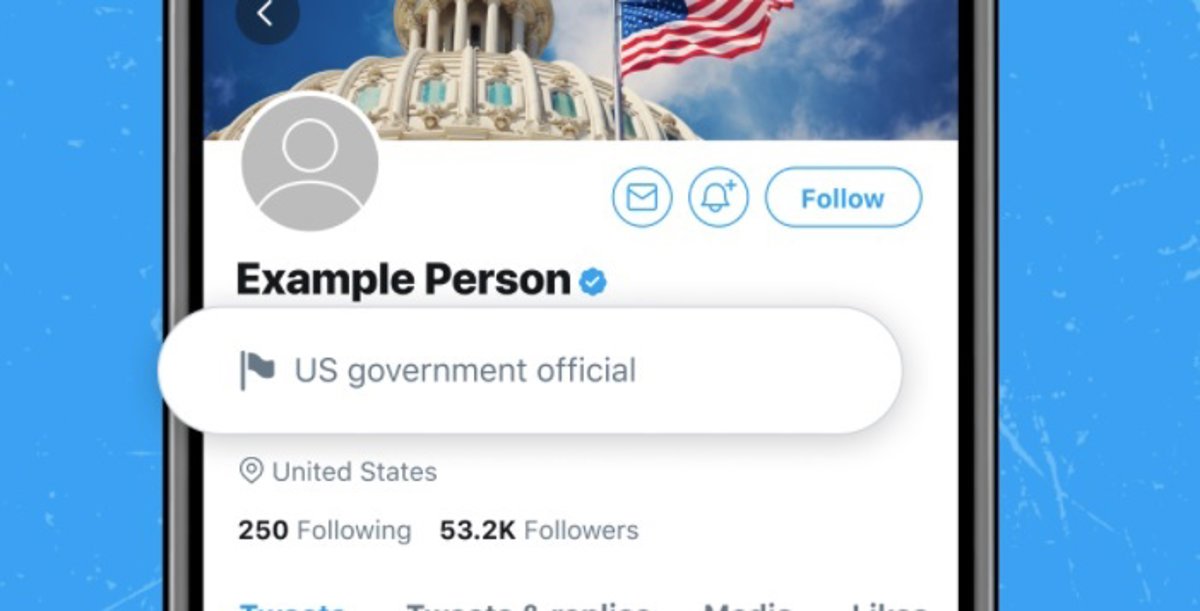1200x611 pixels.
Task: Click the location pin icon
Action: coord(251,471)
